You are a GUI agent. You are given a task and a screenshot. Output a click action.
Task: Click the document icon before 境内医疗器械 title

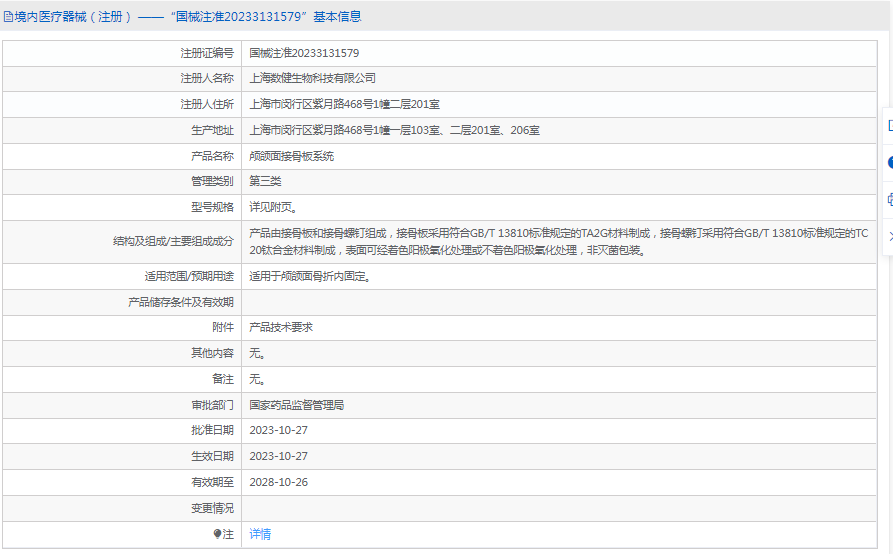tap(8, 17)
